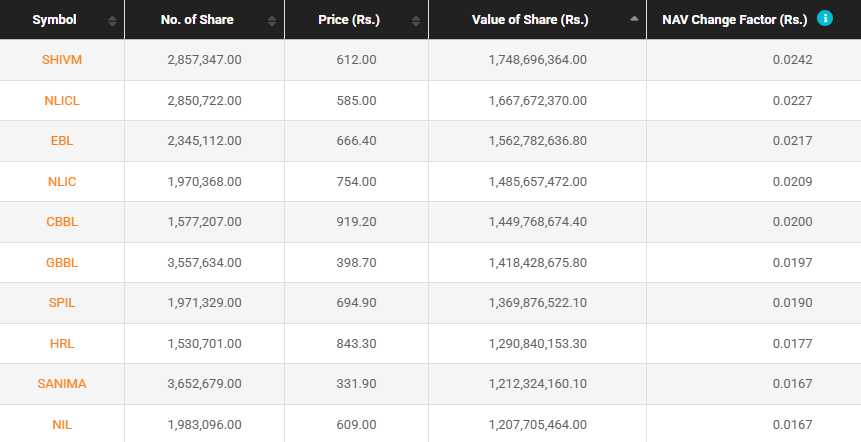Viewport: 861px width, 442px height.
Task: Open the SHIVM stock link
Action: pyautogui.click(x=62, y=60)
